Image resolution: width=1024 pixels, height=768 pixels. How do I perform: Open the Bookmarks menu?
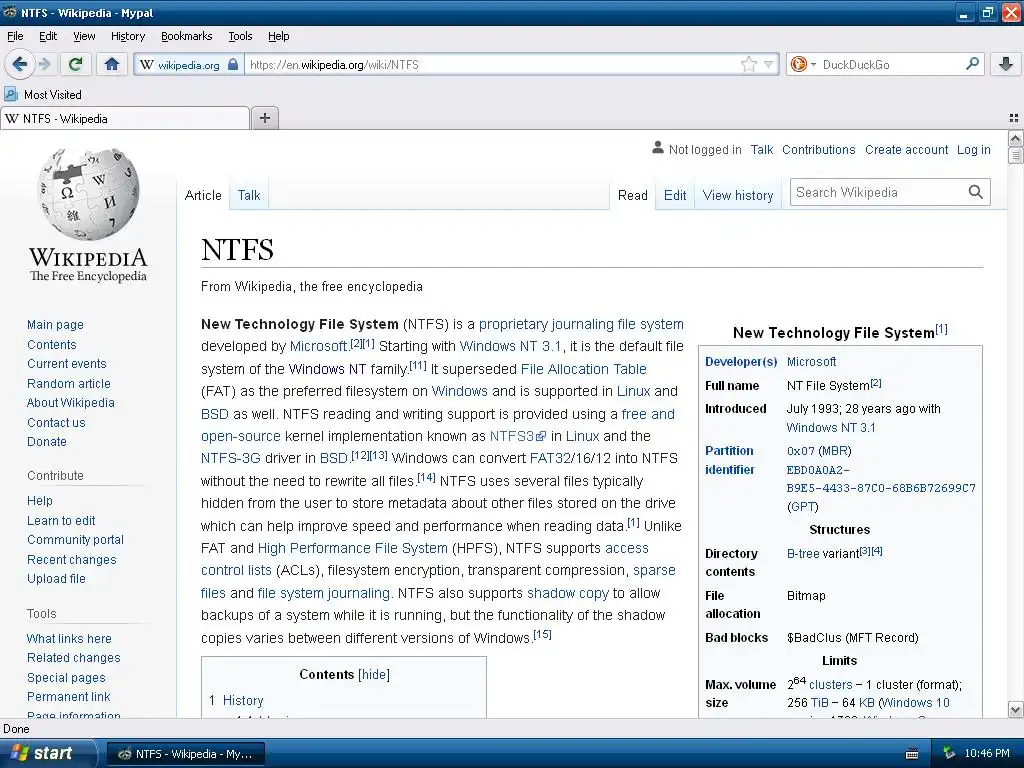click(x=187, y=36)
